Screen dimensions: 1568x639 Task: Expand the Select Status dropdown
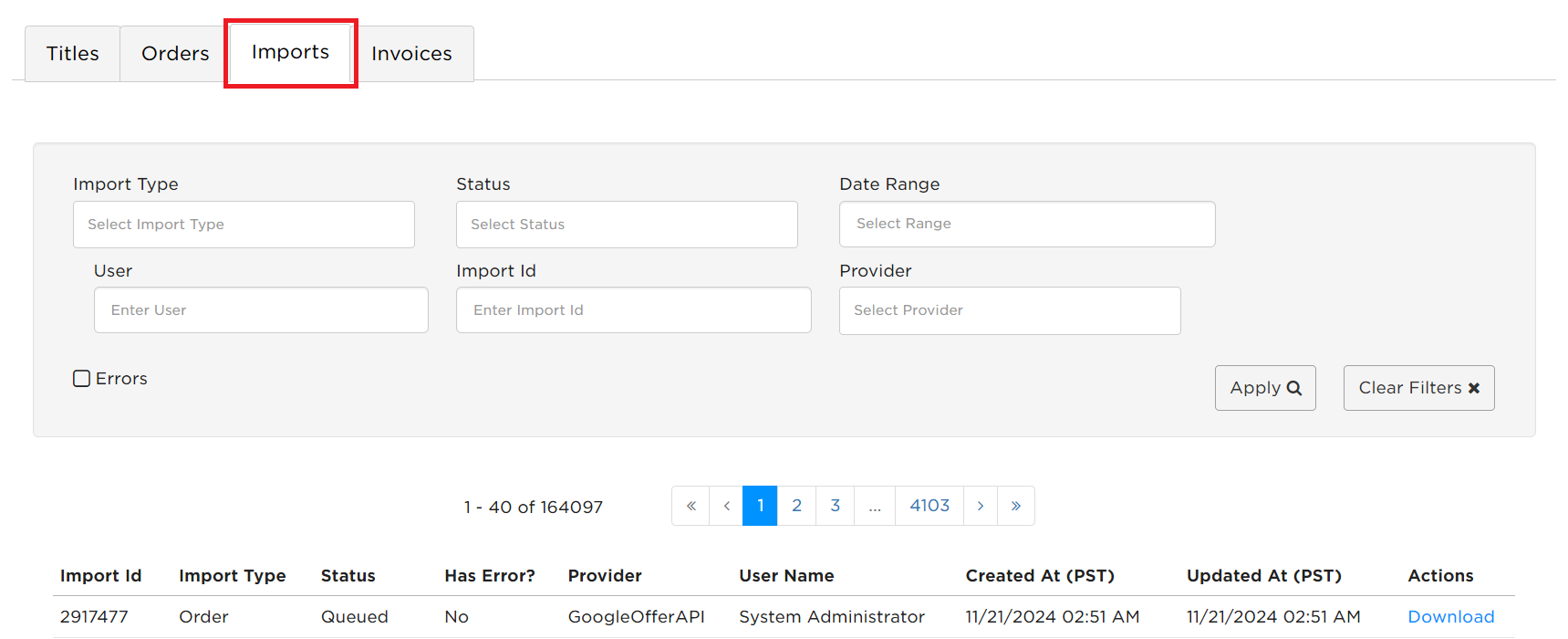627,225
